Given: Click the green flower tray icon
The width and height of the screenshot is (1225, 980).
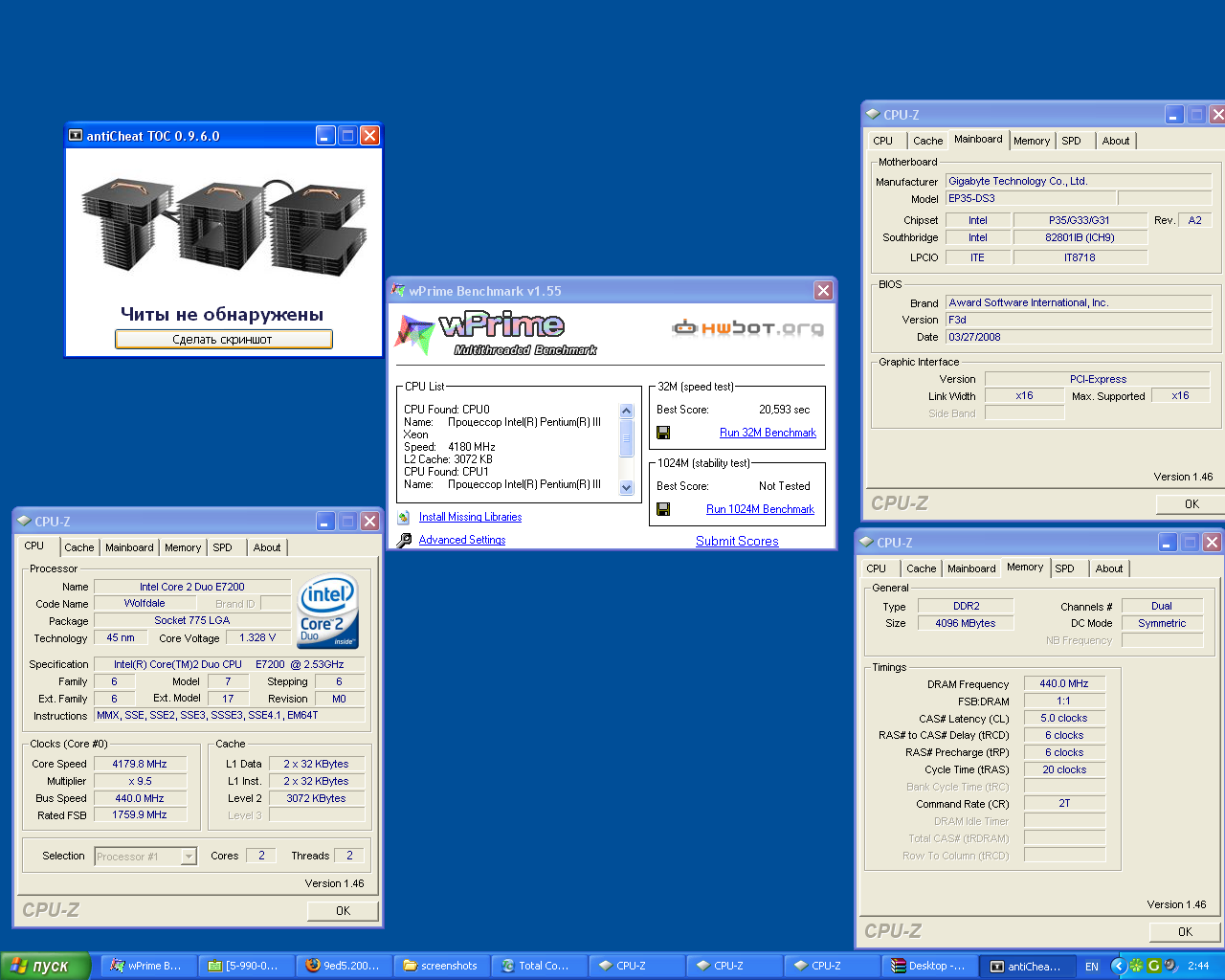Looking at the screenshot, I should point(1136,966).
